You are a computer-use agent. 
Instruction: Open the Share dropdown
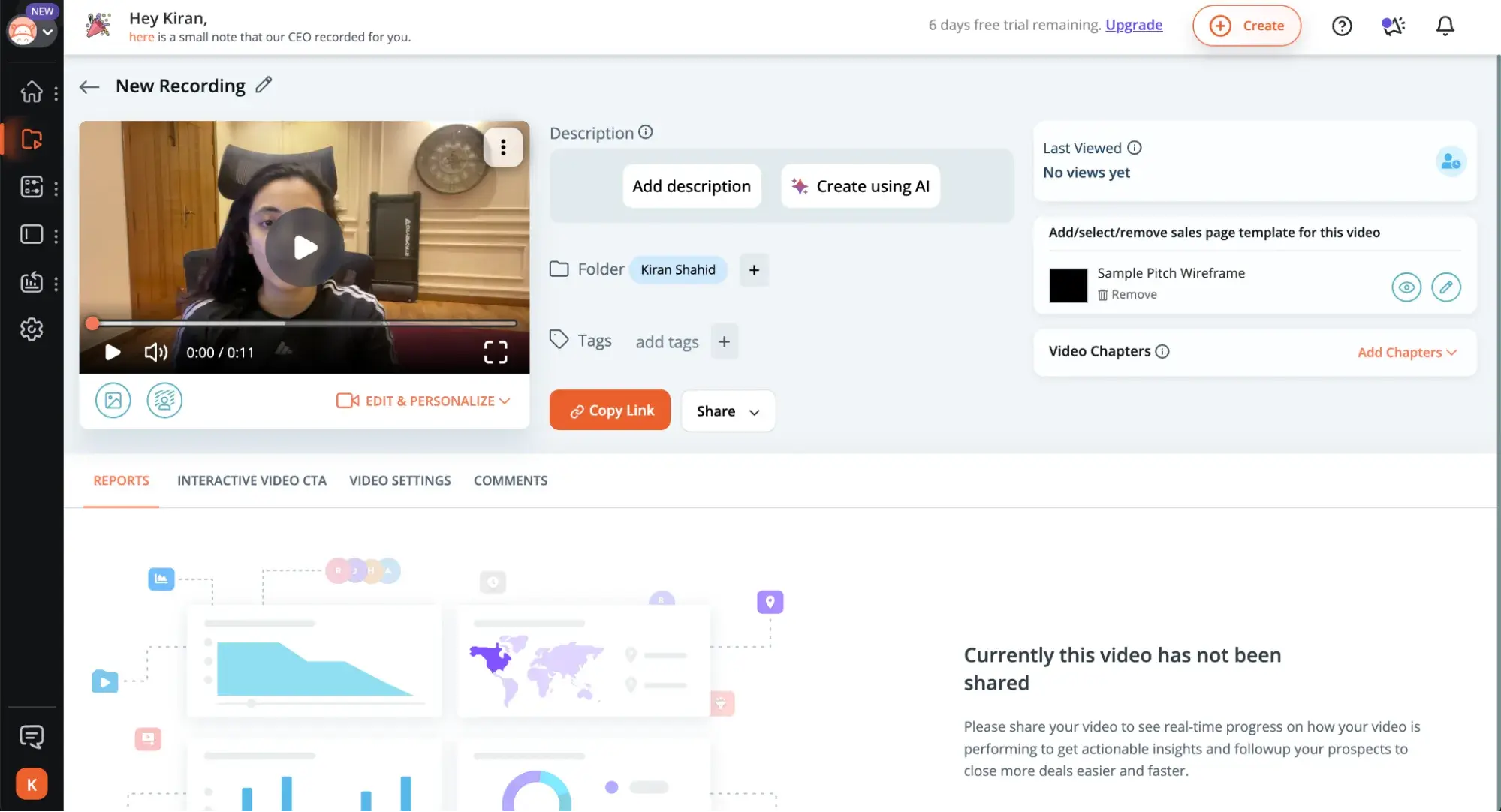pos(728,411)
